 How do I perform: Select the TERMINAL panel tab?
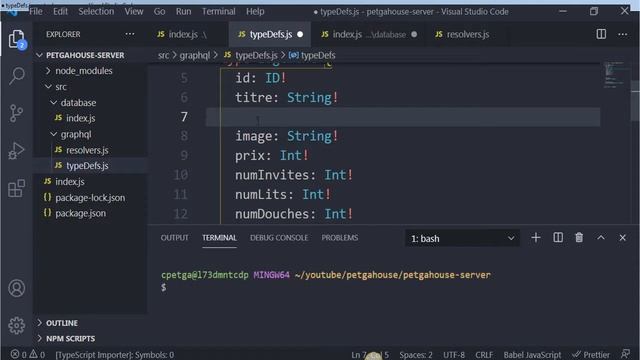point(219,238)
